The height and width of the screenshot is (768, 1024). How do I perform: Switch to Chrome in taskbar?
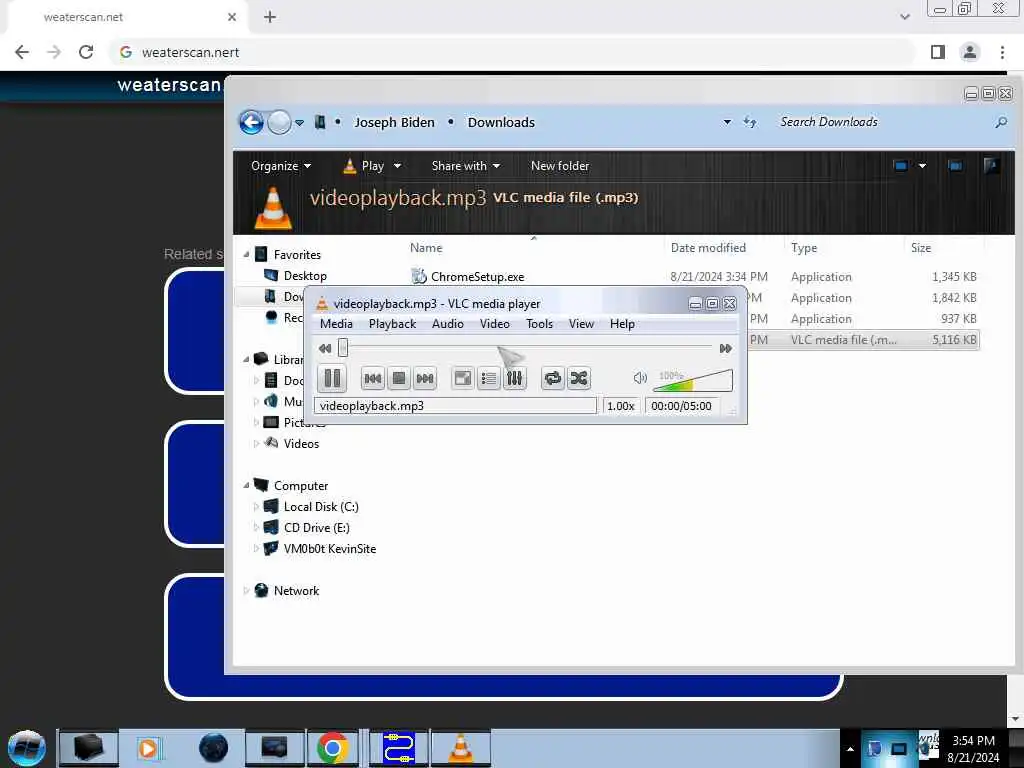tap(332, 748)
